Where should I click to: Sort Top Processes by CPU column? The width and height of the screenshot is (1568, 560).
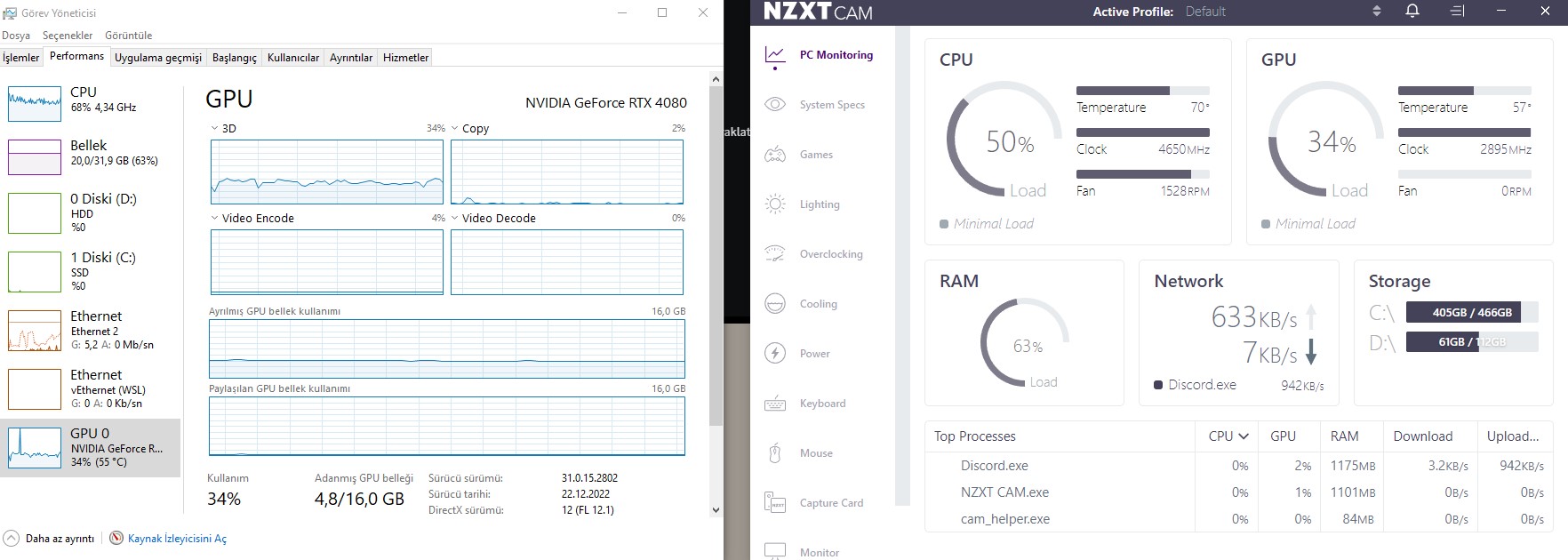(x=1228, y=436)
